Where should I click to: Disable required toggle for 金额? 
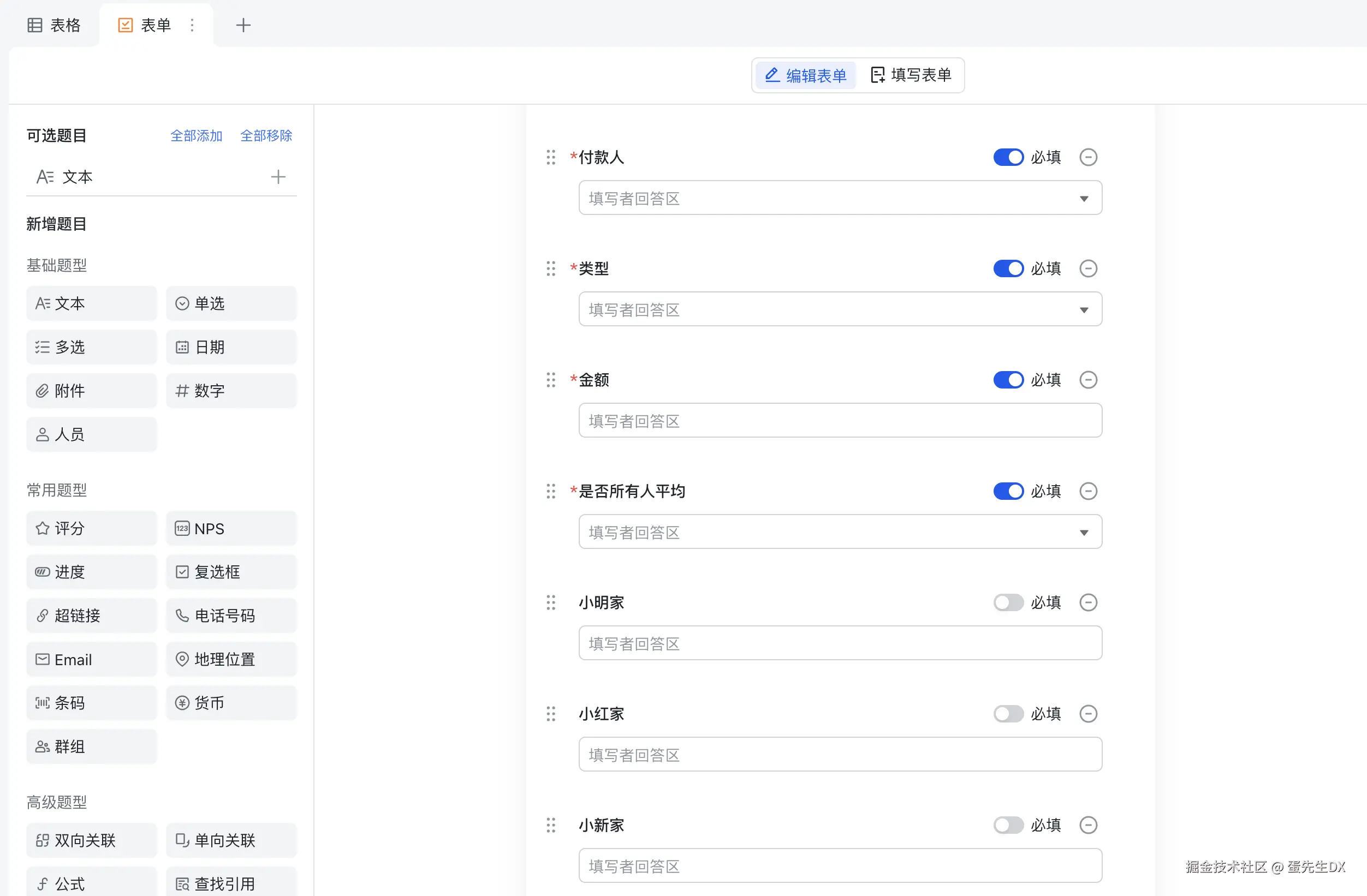(x=1008, y=380)
